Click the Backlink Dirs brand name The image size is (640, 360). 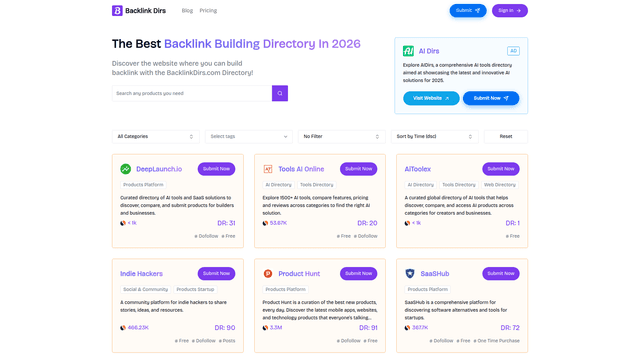(x=145, y=11)
